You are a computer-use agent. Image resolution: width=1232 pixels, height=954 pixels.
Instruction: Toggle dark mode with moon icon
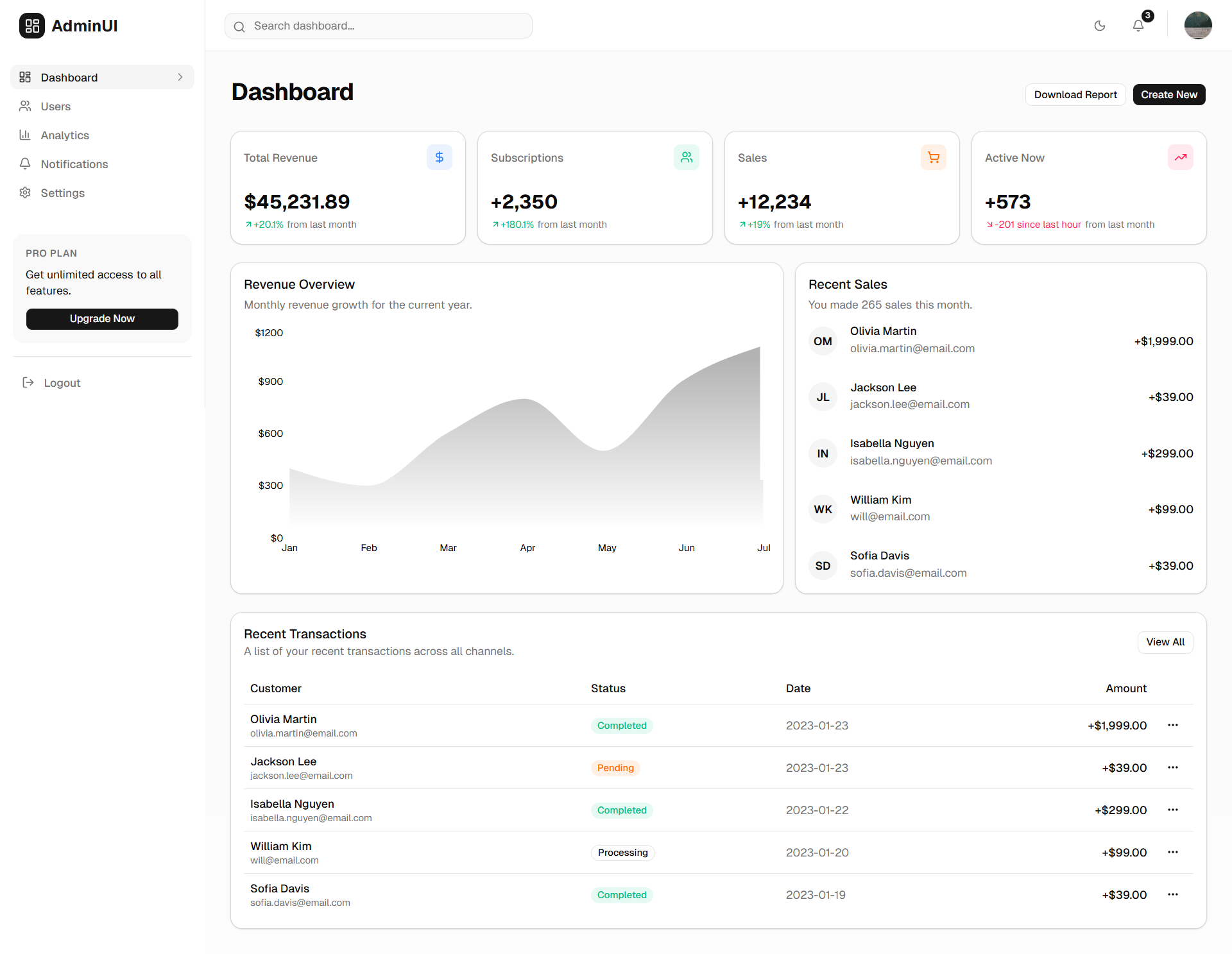(x=1100, y=26)
